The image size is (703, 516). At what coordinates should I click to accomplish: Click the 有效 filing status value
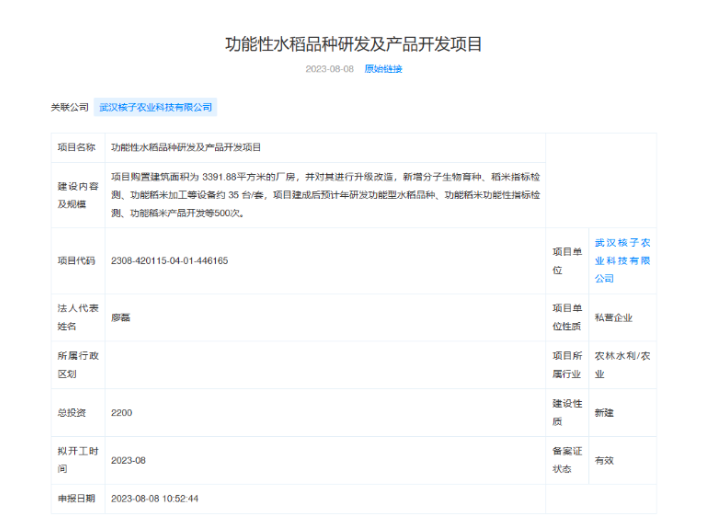click(x=604, y=460)
